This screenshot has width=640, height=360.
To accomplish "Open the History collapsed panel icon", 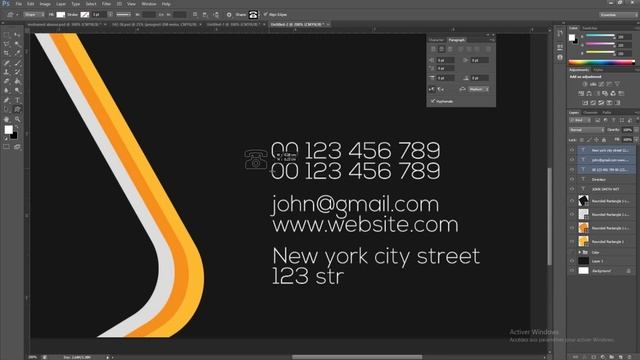I will click(x=560, y=33).
